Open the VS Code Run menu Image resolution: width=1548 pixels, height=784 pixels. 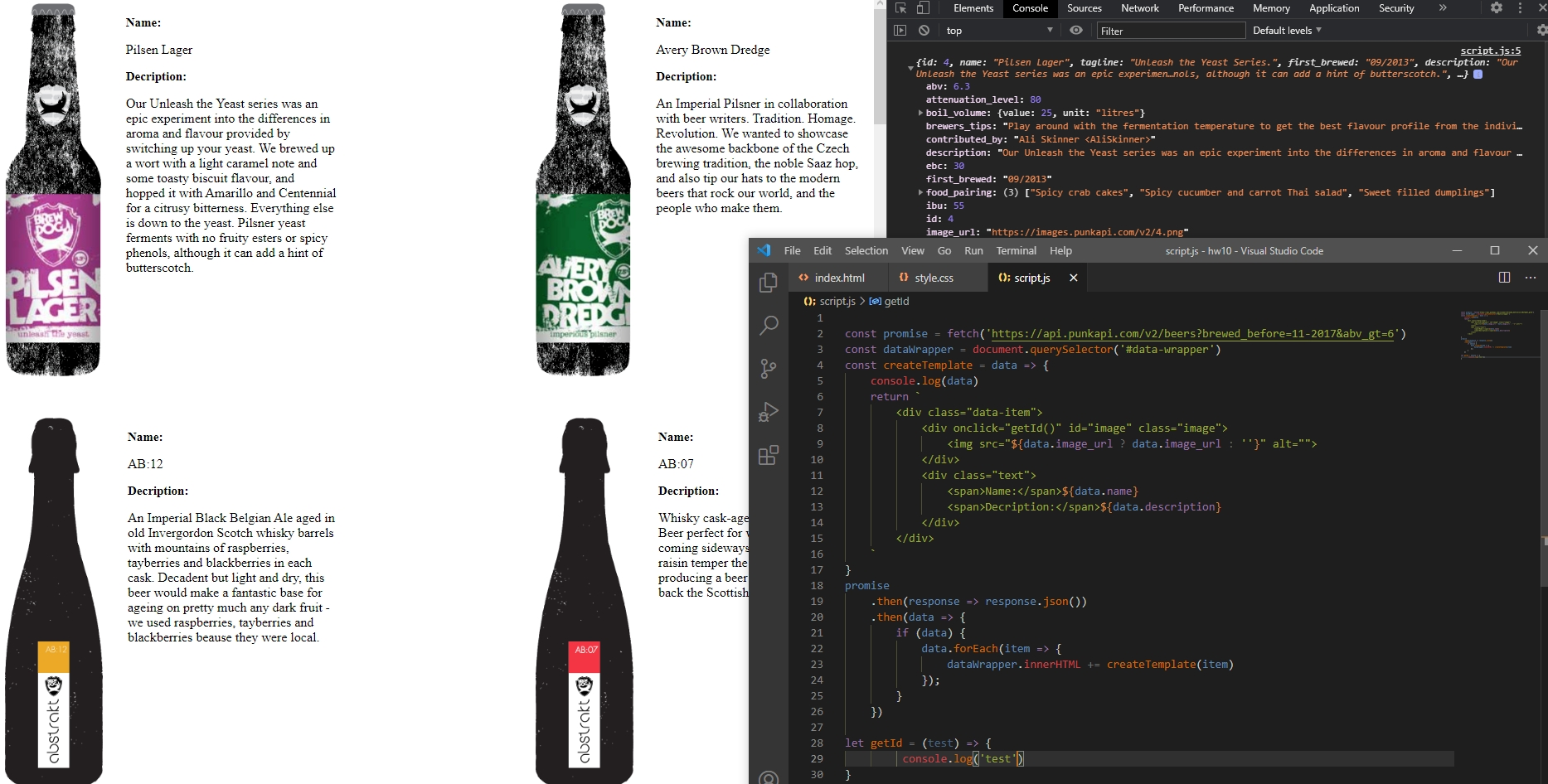[x=973, y=251]
